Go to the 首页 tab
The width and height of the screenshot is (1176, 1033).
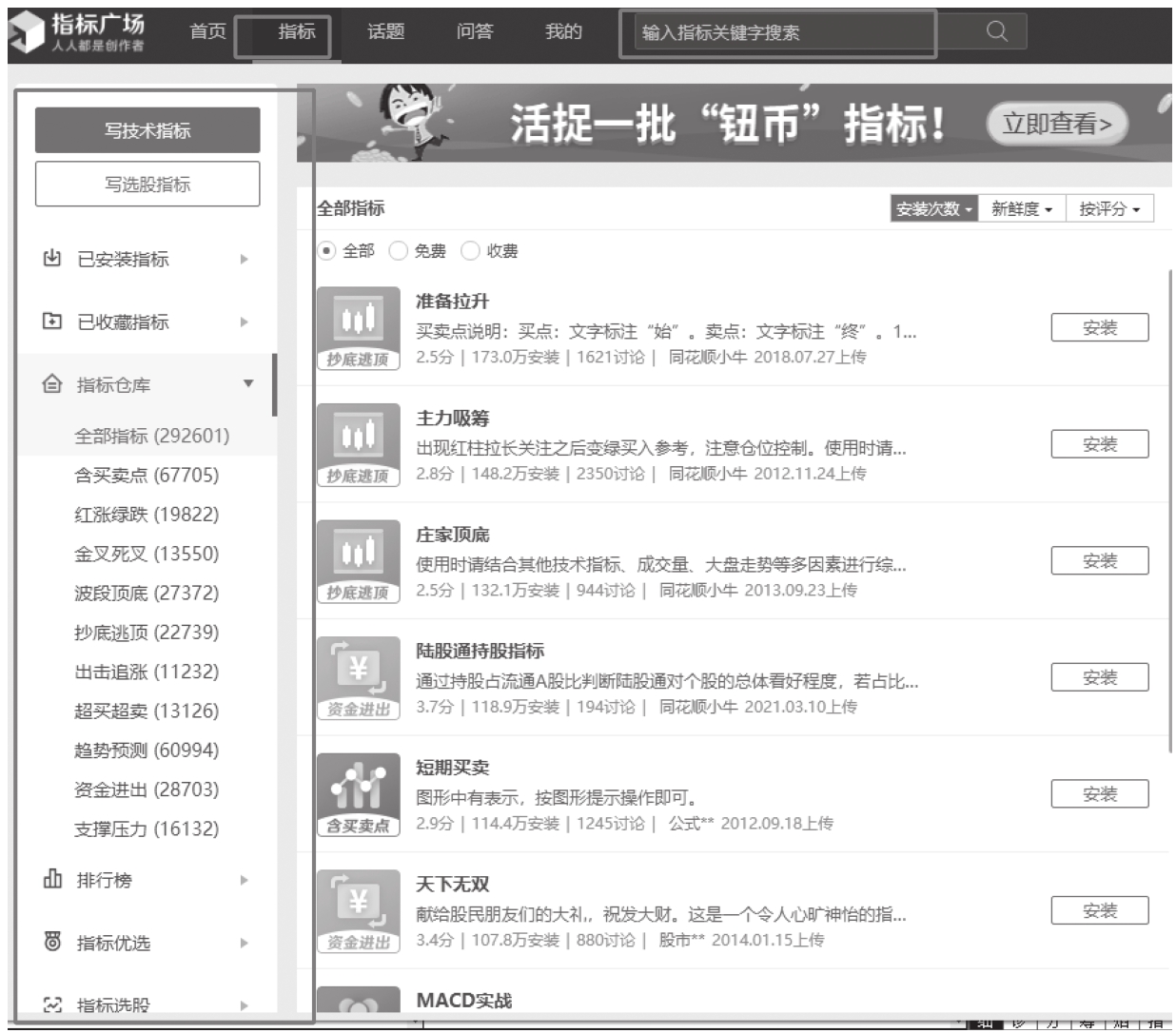point(208,31)
